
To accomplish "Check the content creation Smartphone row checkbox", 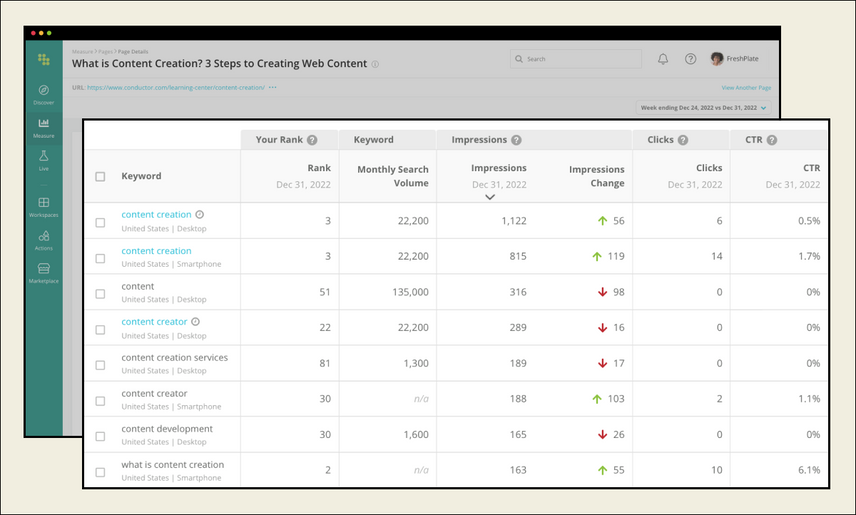I will click(100, 258).
